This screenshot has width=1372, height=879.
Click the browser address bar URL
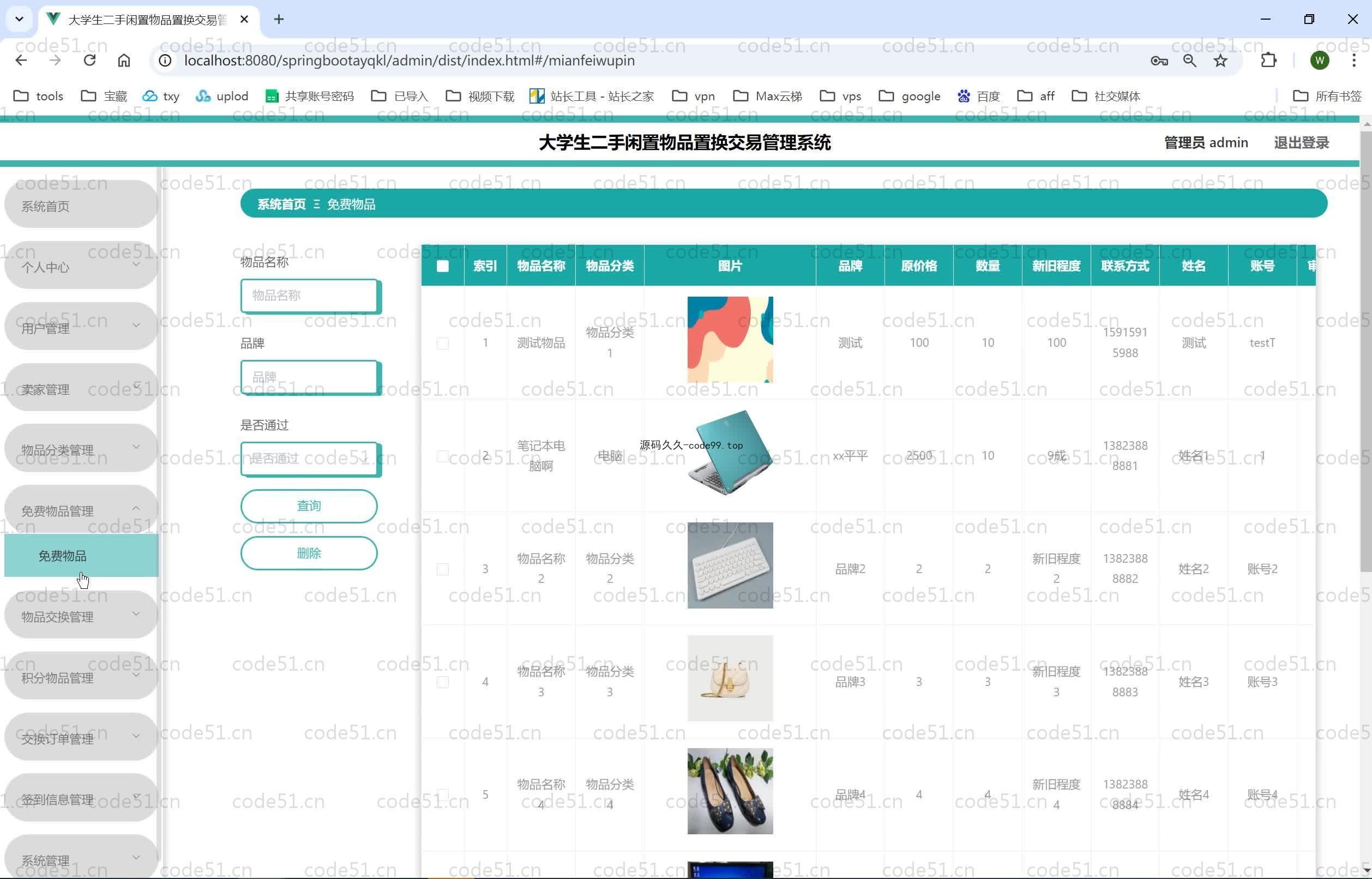pyautogui.click(x=409, y=61)
